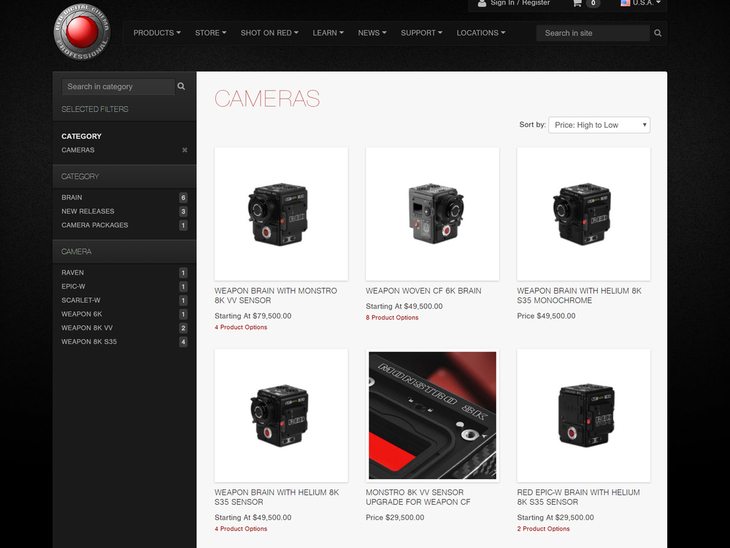Open the Sort by dropdown
The width and height of the screenshot is (730, 548).
click(599, 125)
